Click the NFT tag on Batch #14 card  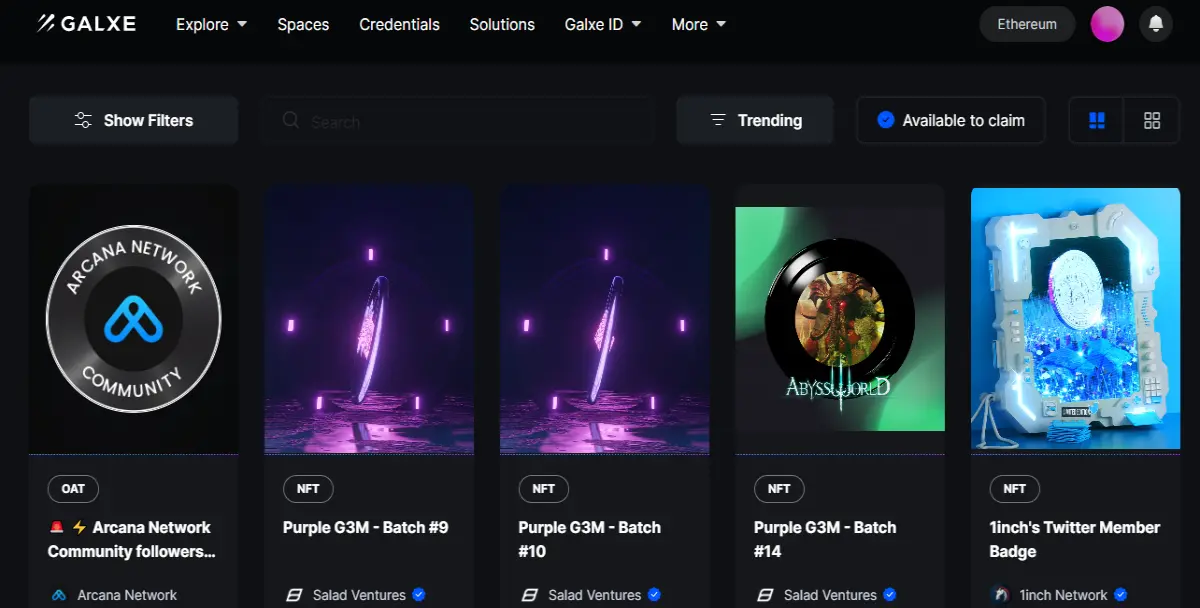tap(779, 489)
